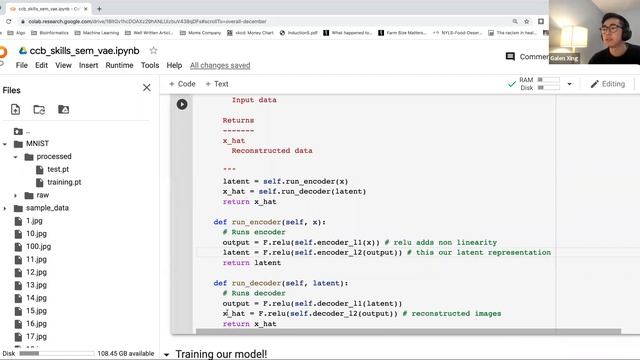
Task: Open the 13.jpg file
Action: pos(36,285)
